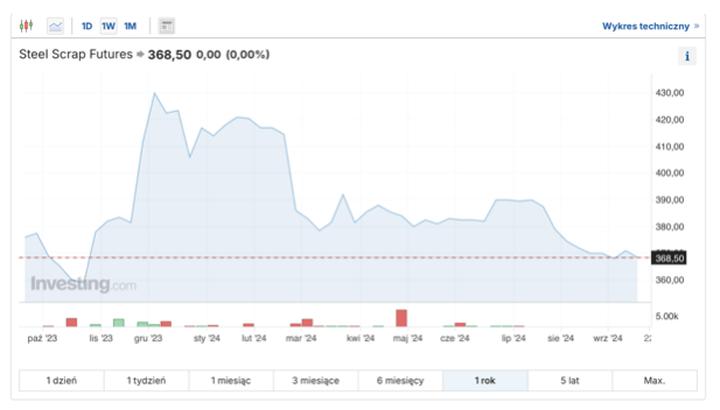Open the news overlay icon in toolbar
Viewport: 720px width, 410px height.
167,25
